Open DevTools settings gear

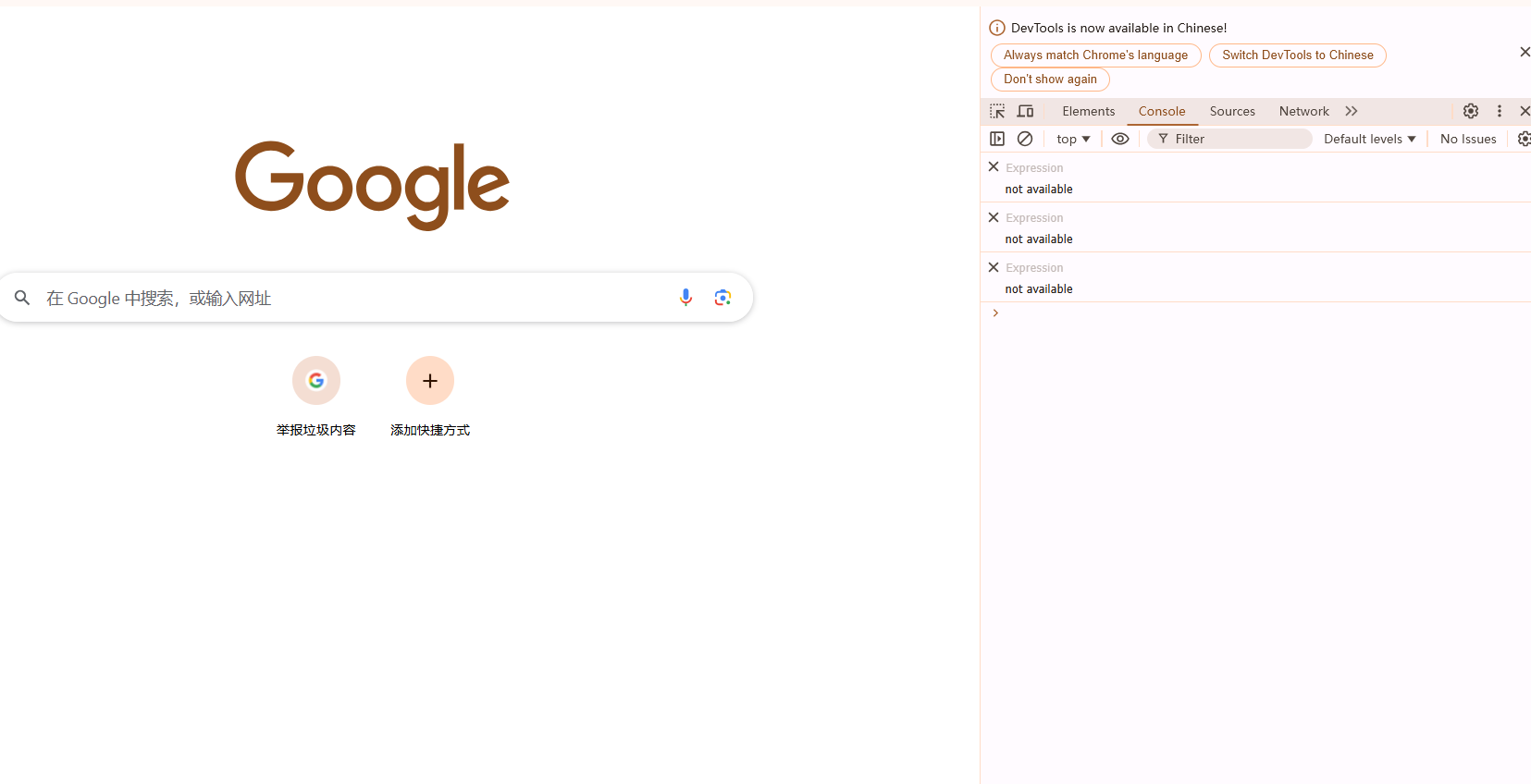click(1471, 111)
